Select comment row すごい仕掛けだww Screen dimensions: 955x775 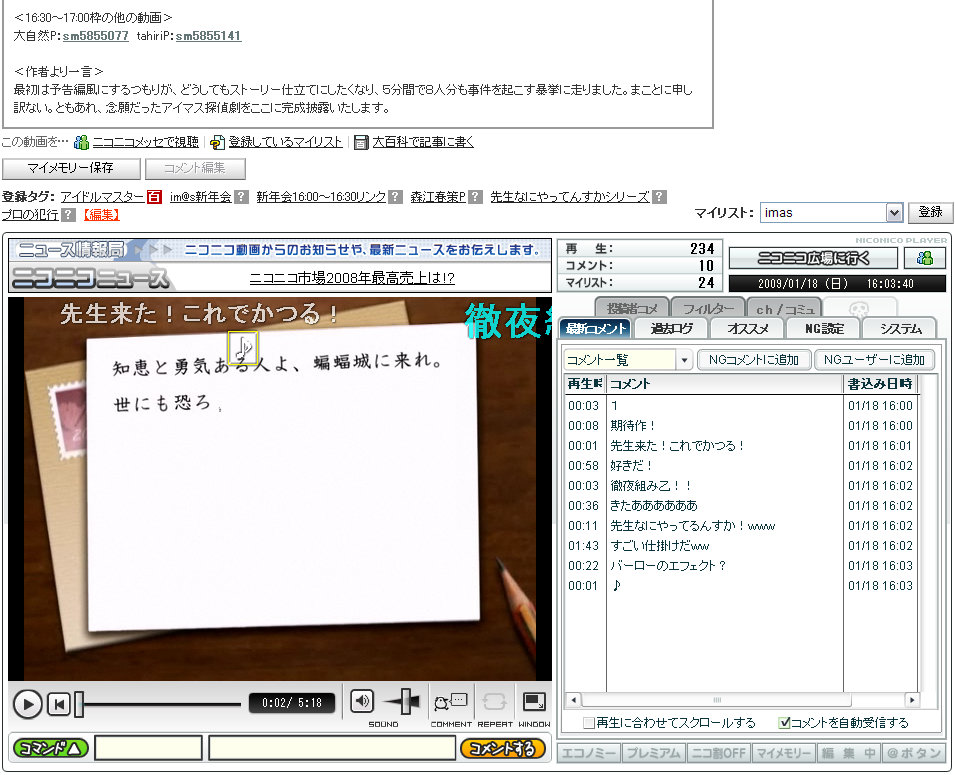741,546
